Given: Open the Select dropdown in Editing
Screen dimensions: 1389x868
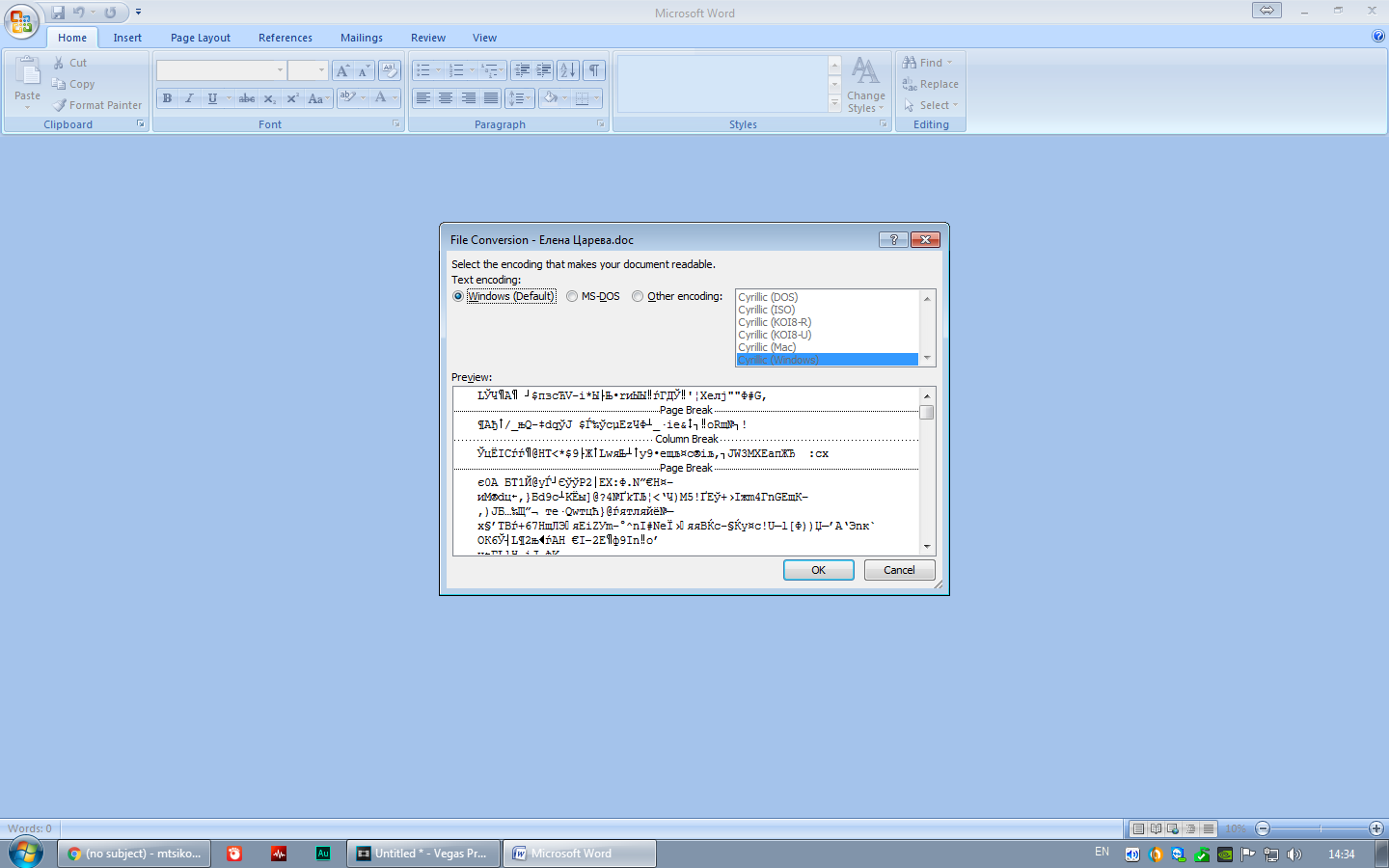Looking at the screenshot, I should 931,105.
